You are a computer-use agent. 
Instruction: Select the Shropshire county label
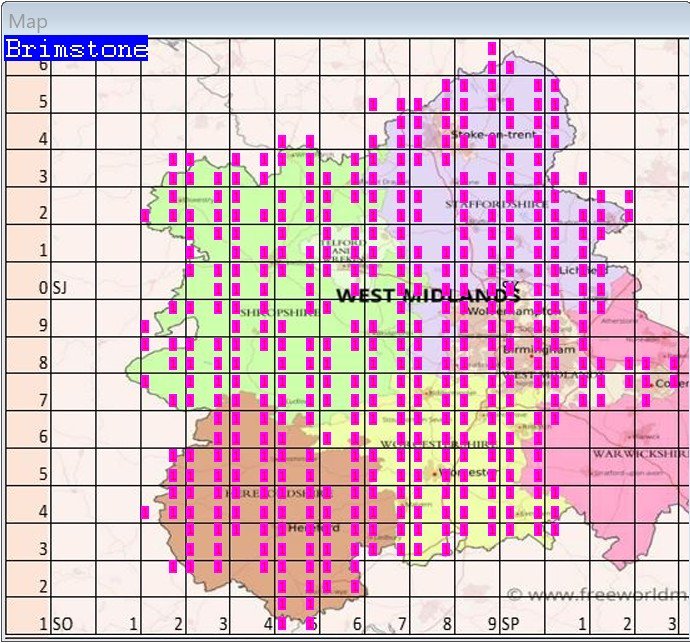tap(268, 312)
